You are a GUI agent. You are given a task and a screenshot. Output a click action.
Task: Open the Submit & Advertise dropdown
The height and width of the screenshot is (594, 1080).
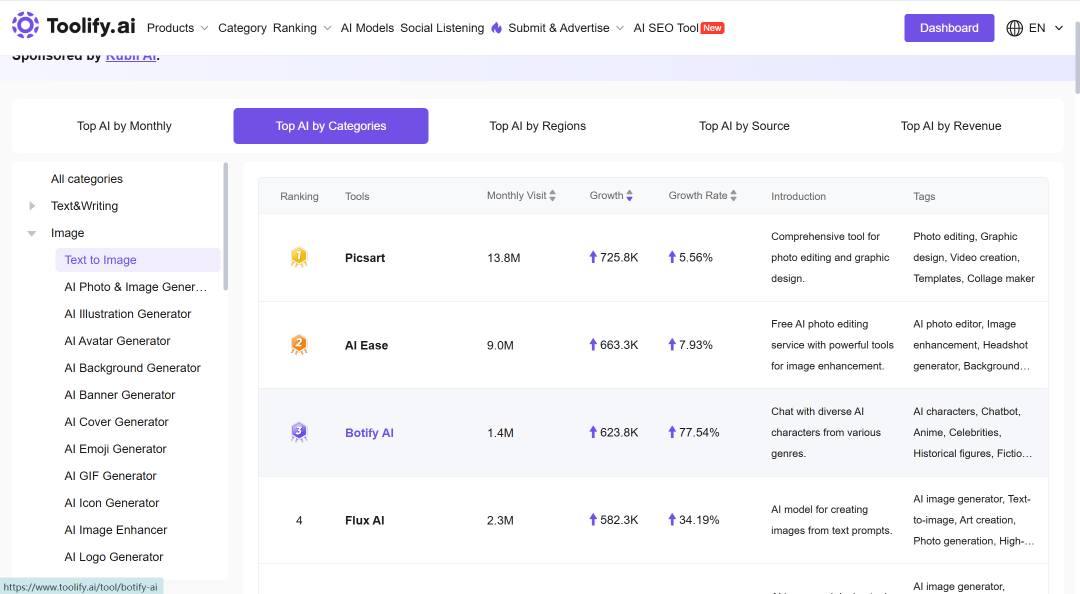[x=565, y=28]
